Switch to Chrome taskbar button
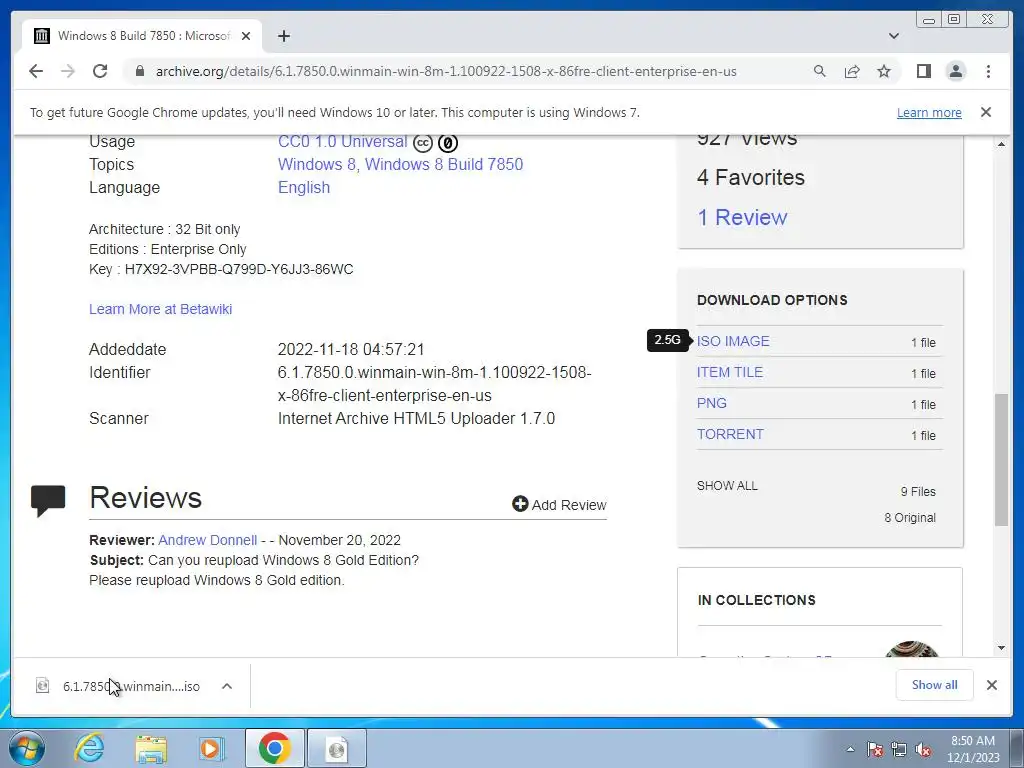This screenshot has height=768, width=1024. [274, 748]
